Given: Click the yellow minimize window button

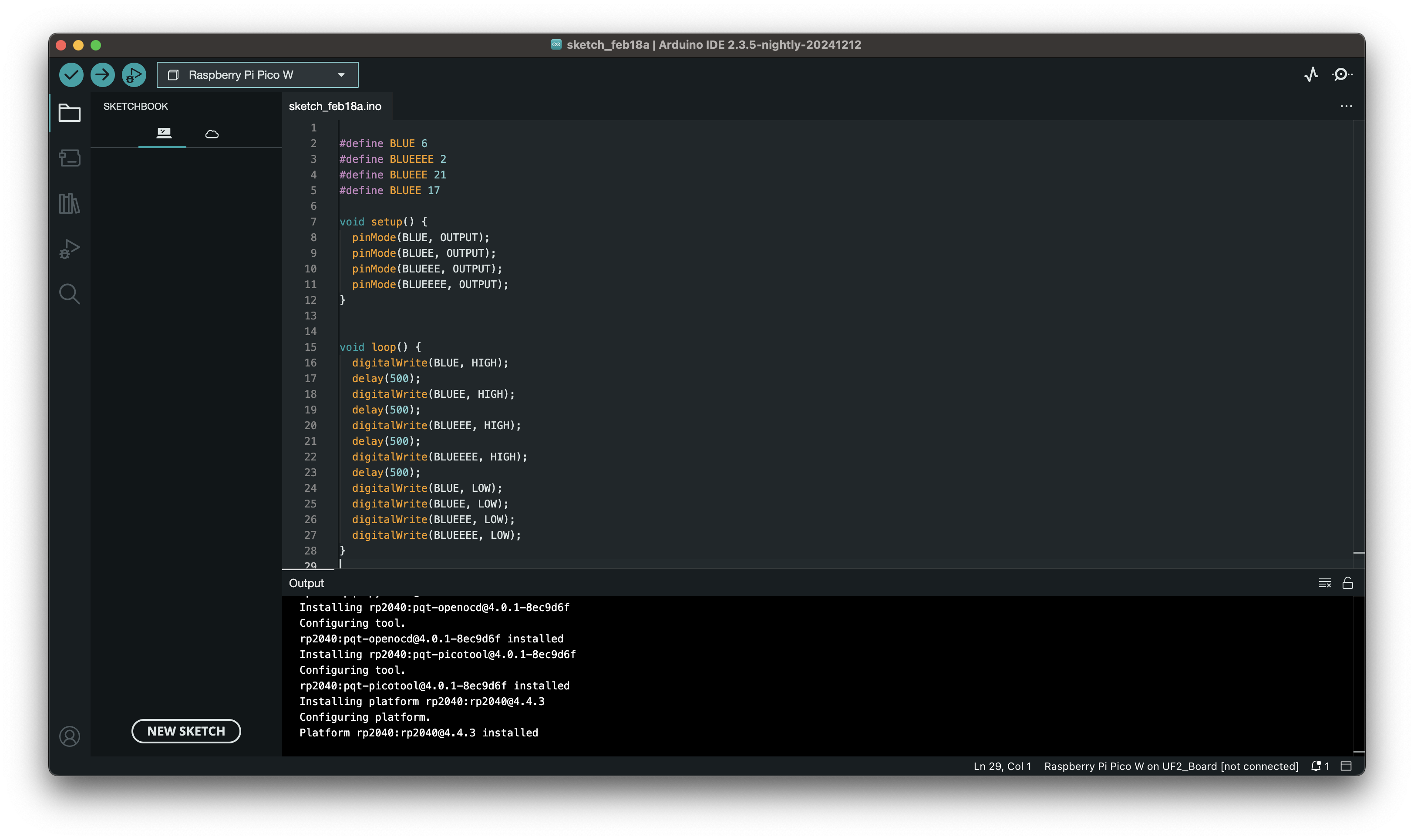Looking at the screenshot, I should tap(78, 45).
